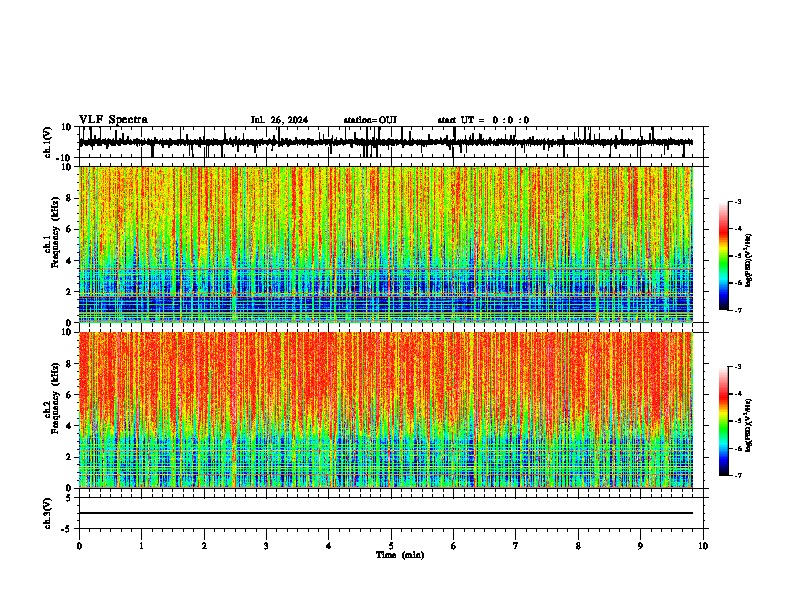Click the log(PSD) label beside ch.2 colorbar
Viewport: 792px width, 612px height.
748,425
